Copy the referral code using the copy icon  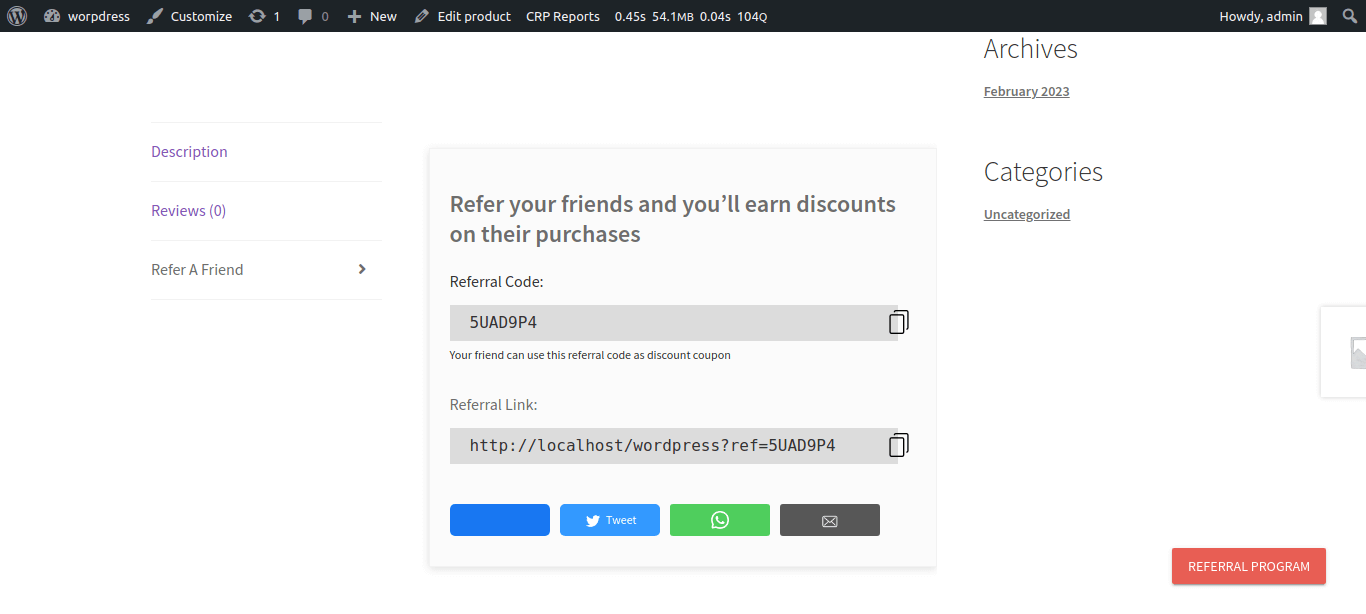tap(897, 321)
